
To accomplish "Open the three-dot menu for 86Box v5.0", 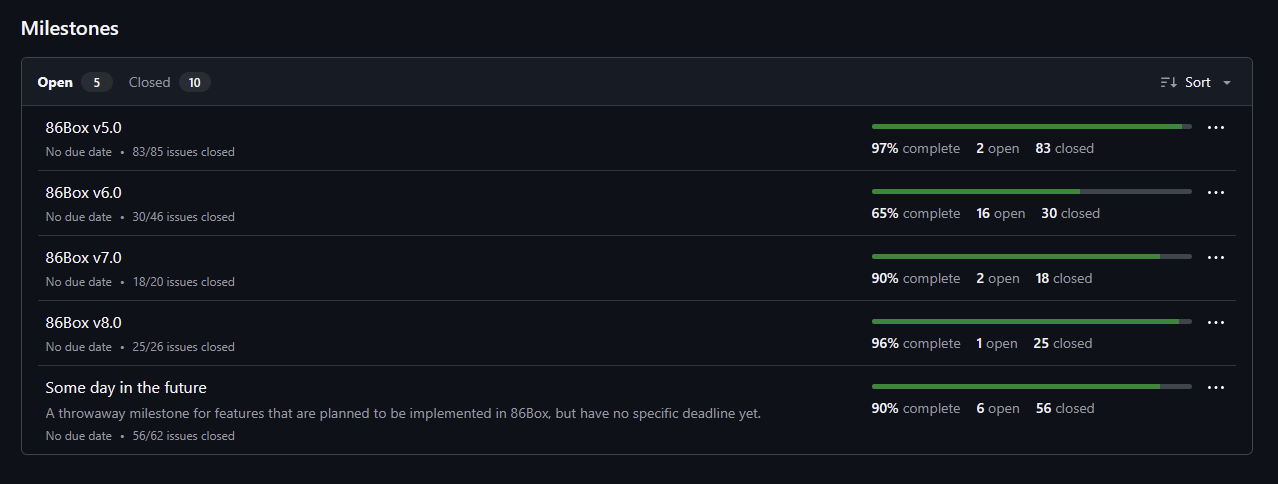I will pos(1216,128).
